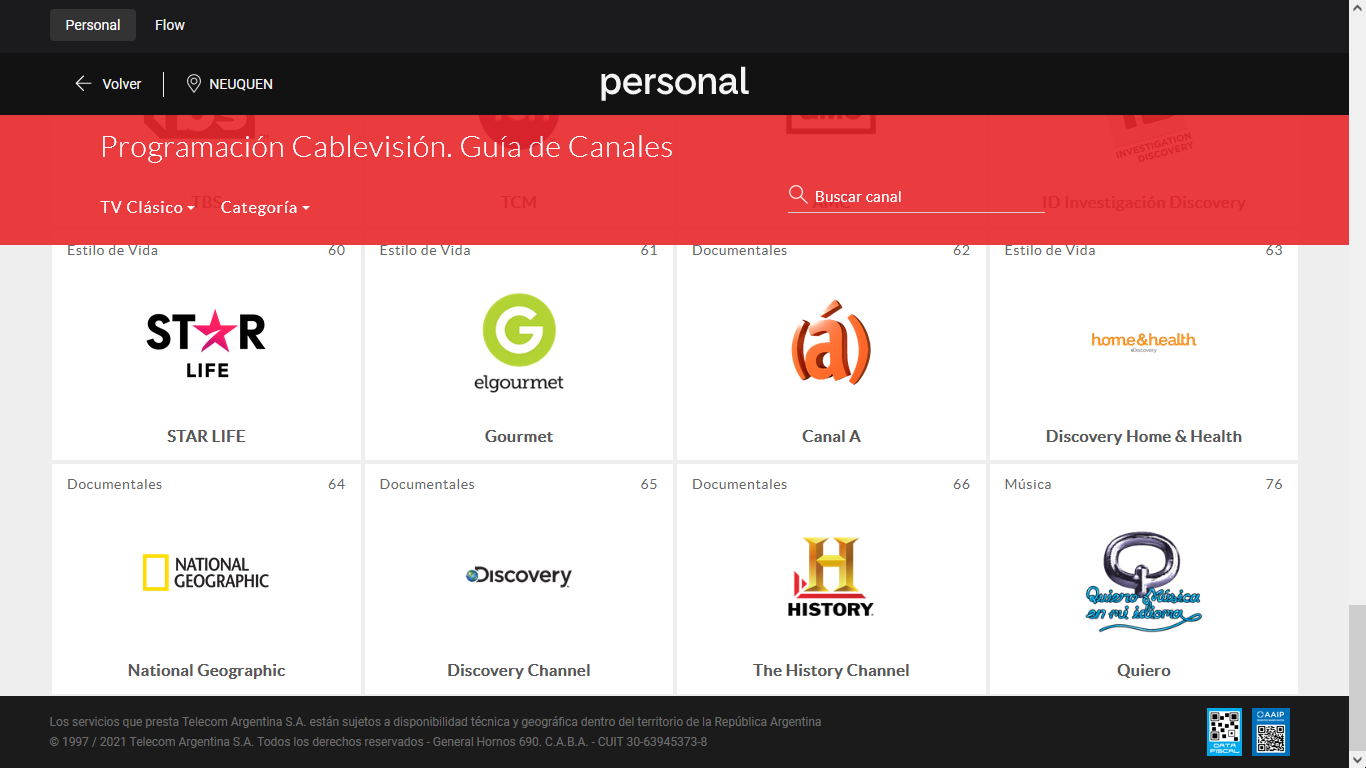Select the Quiero Música channel logo
The image size is (1366, 768).
tap(1144, 581)
